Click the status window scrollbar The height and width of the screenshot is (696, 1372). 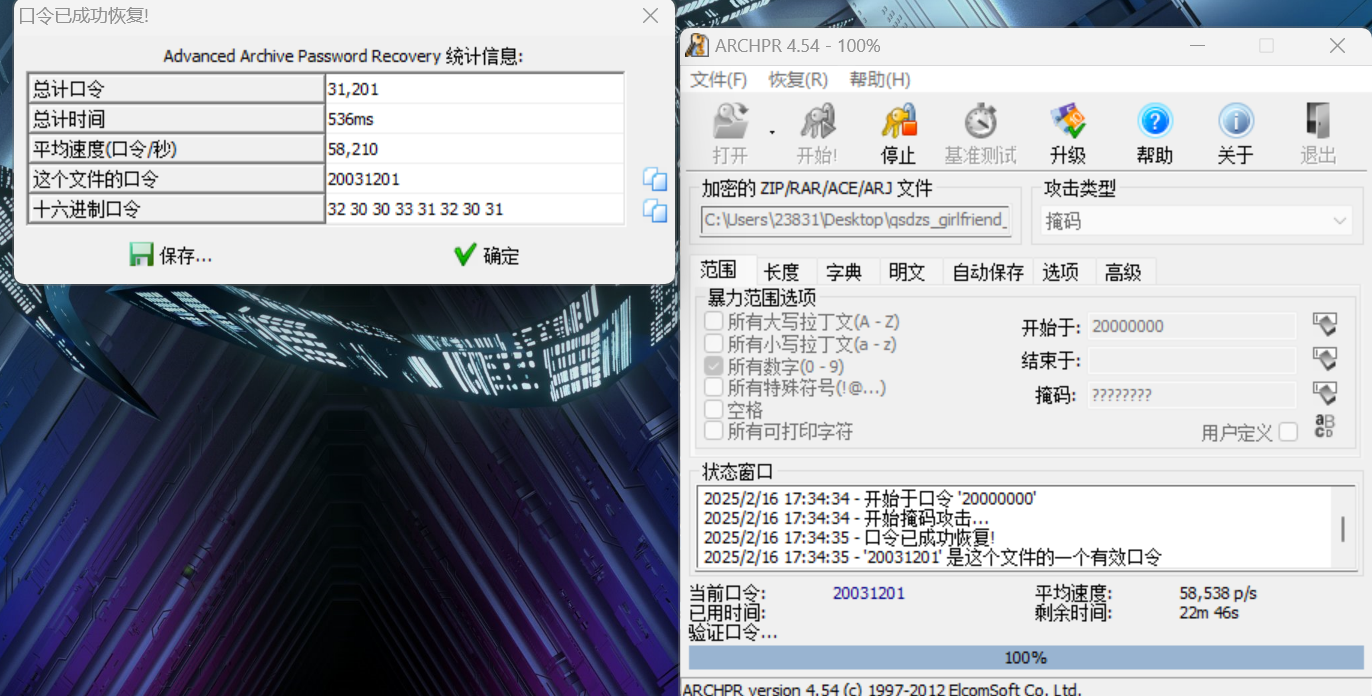click(x=1342, y=528)
